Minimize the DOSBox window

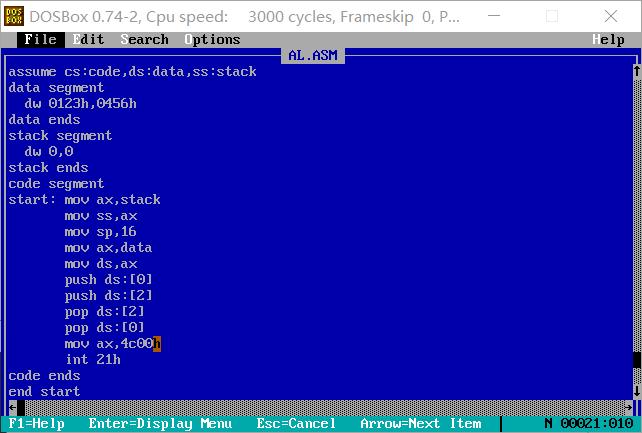[x=494, y=16]
